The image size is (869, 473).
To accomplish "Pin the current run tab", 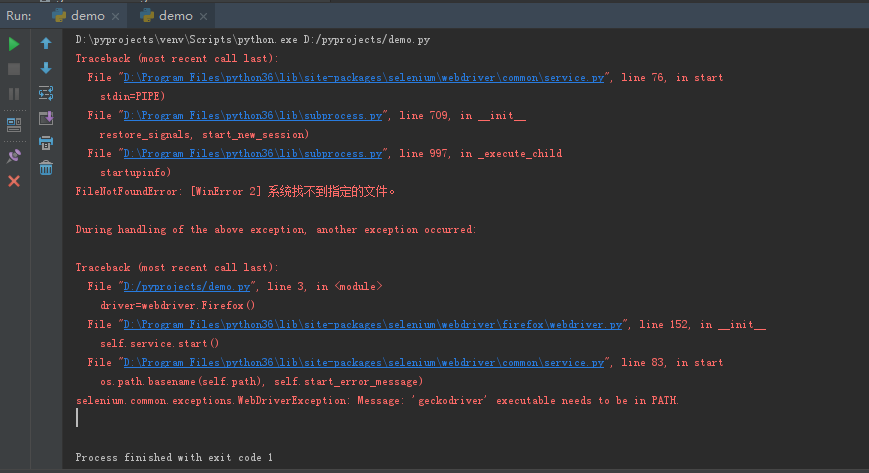I will coord(14,156).
